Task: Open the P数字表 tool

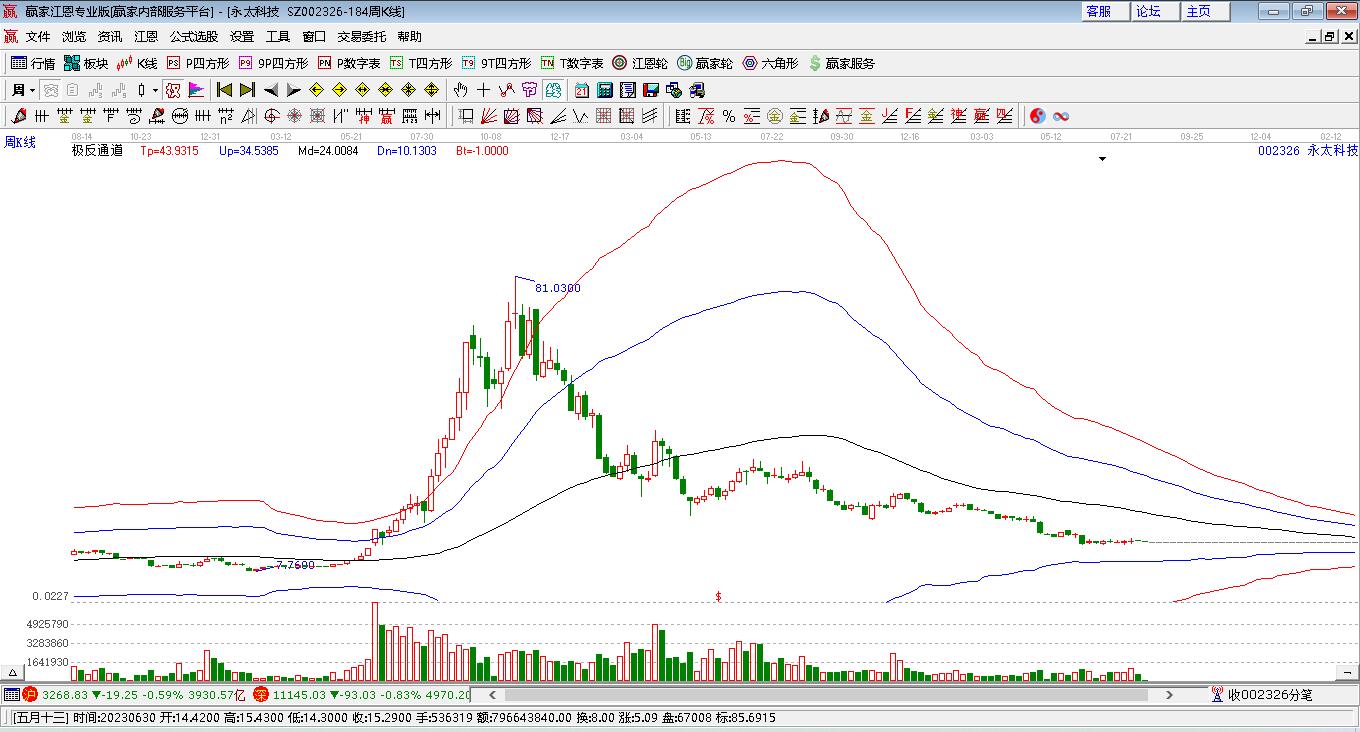Action: click(x=349, y=63)
